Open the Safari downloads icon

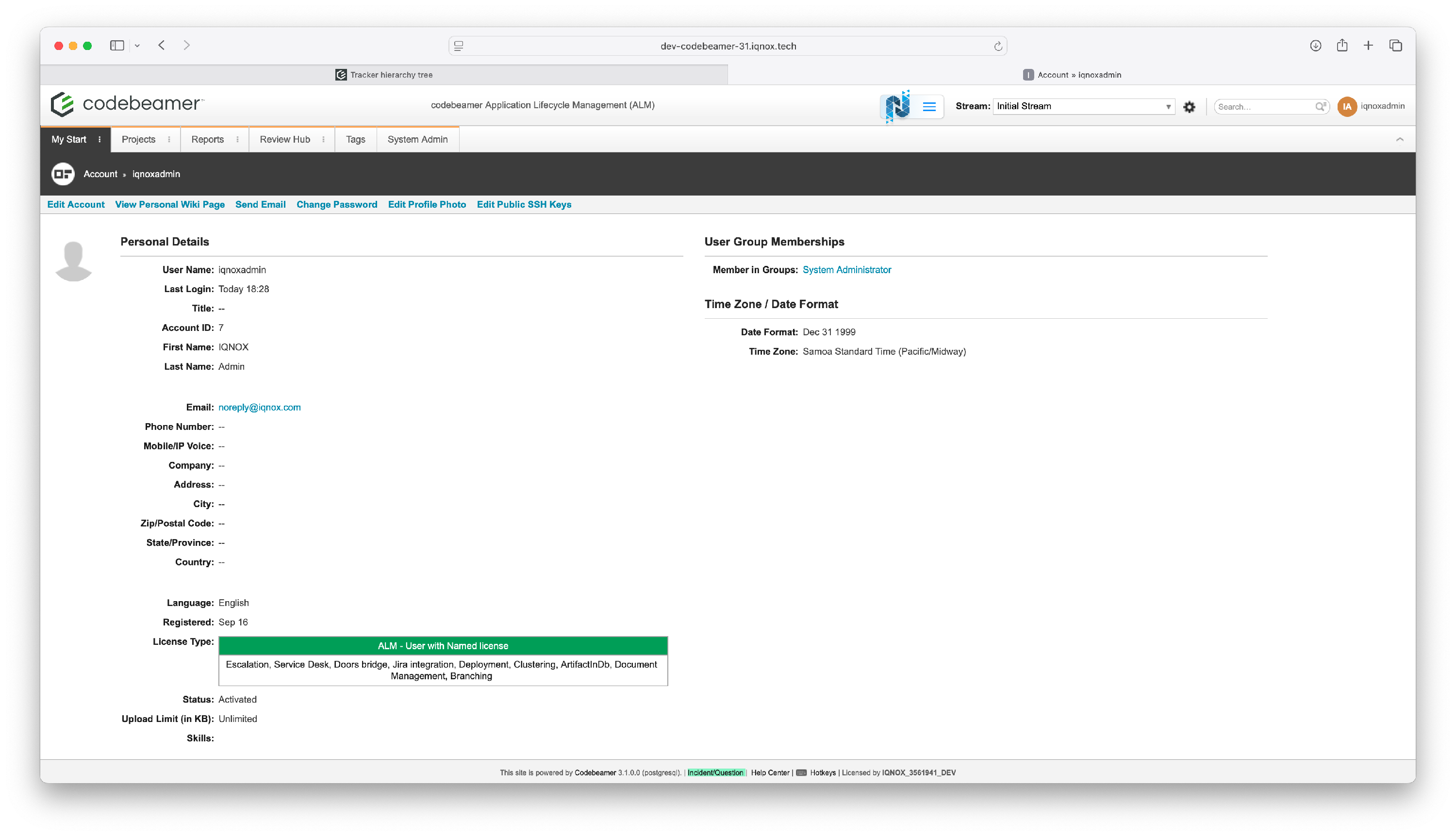1315,46
